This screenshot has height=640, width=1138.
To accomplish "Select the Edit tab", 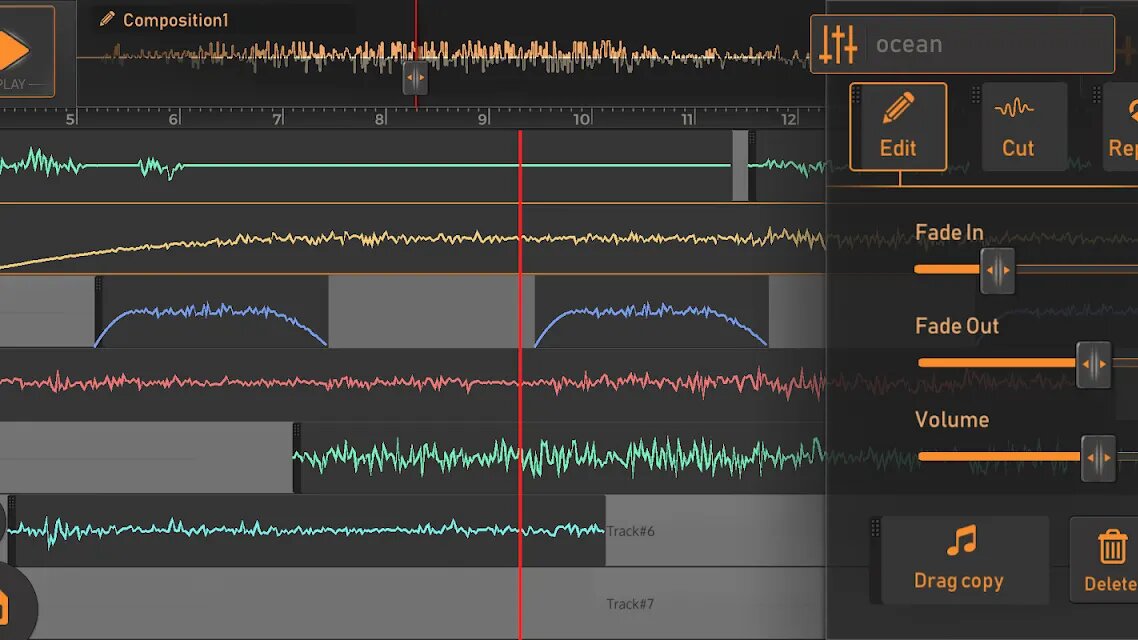I will point(898,127).
